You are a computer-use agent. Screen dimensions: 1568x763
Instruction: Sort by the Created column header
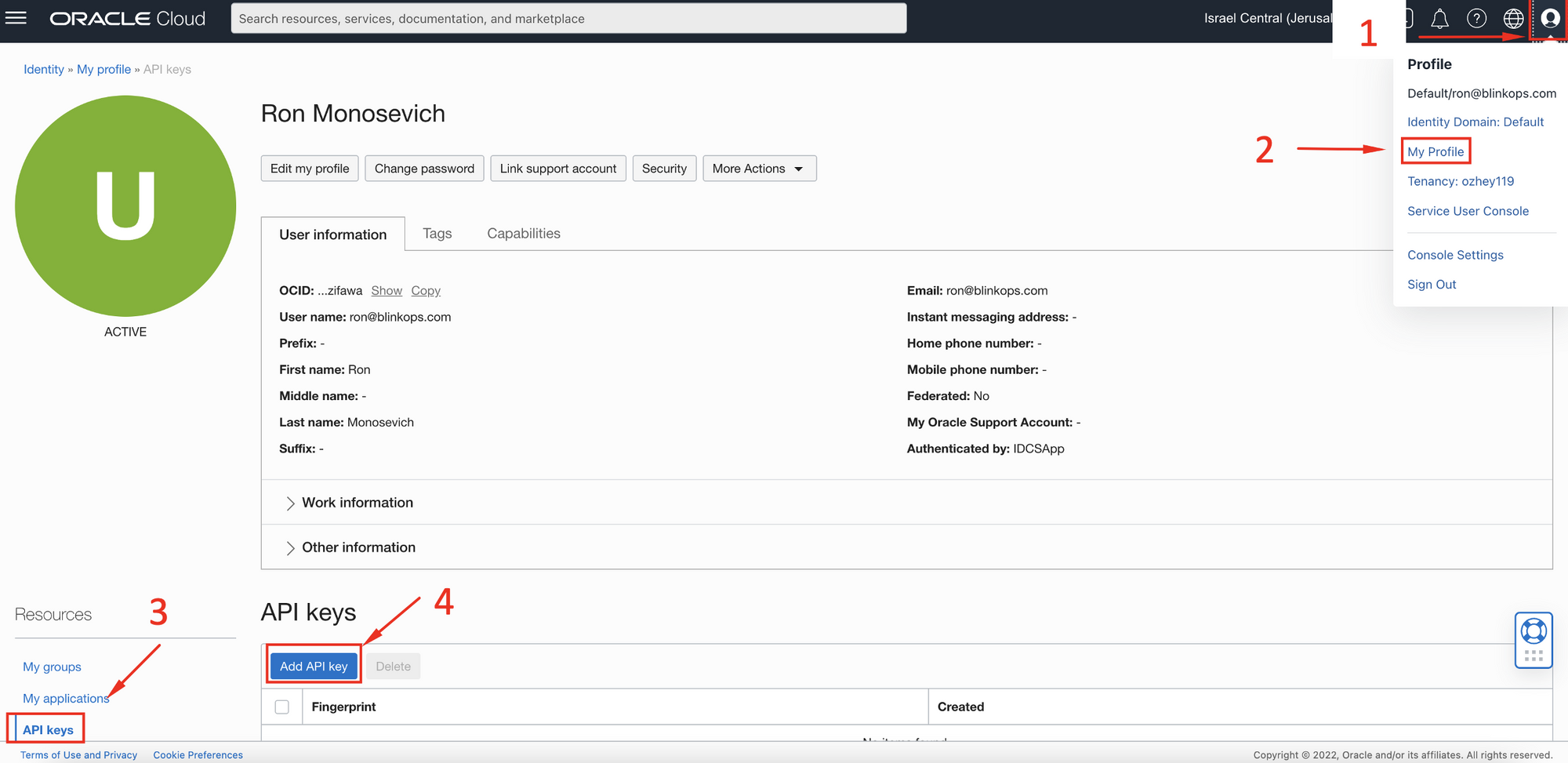pyautogui.click(x=960, y=707)
